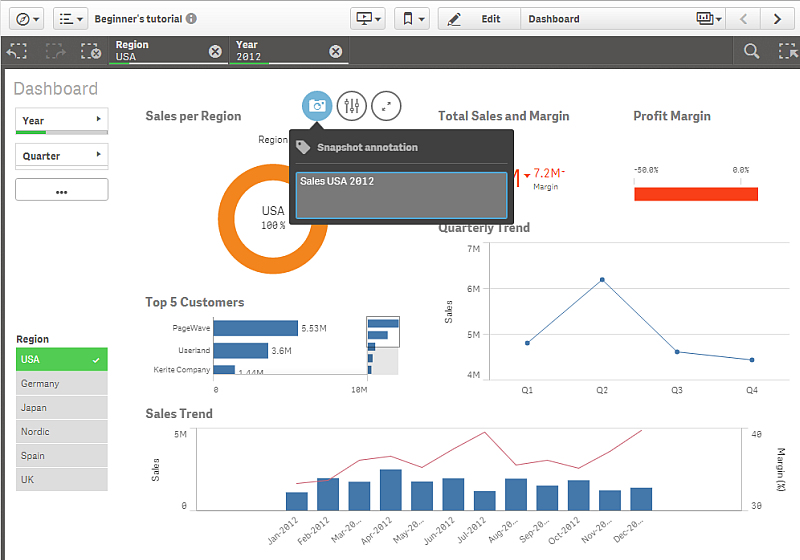The width and height of the screenshot is (800, 560).
Task: Open the exploration menu sliders icon
Action: pyautogui.click(x=352, y=105)
